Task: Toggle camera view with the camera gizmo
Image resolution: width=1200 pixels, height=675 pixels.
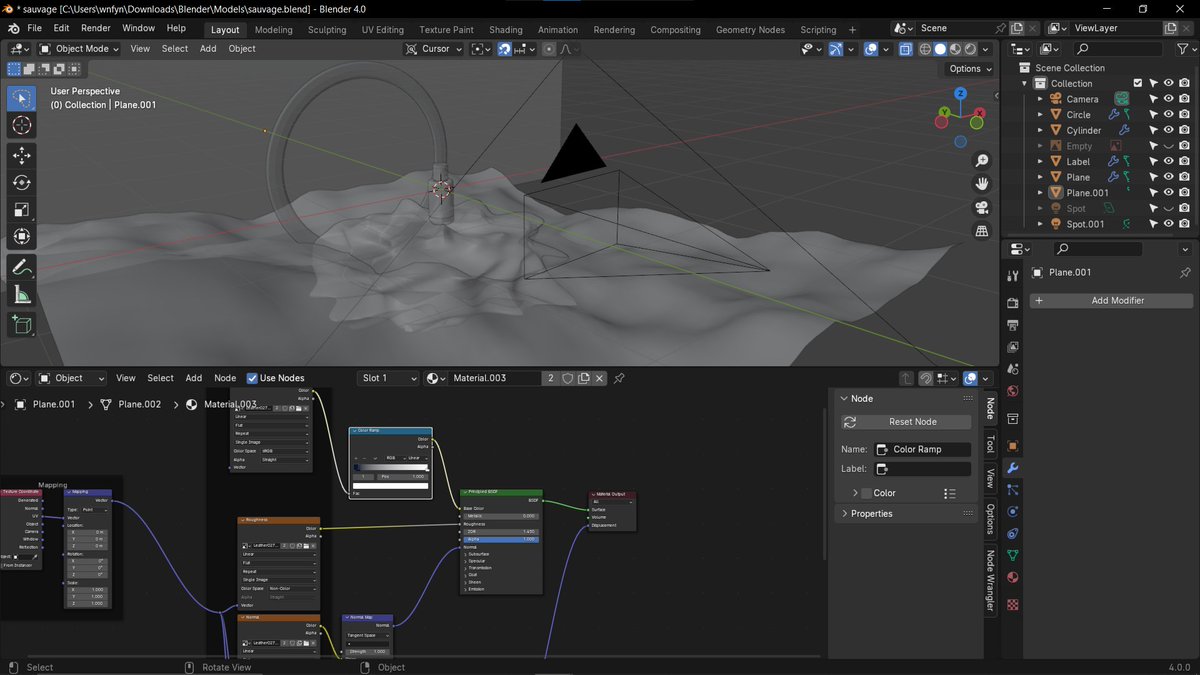Action: pos(982,208)
